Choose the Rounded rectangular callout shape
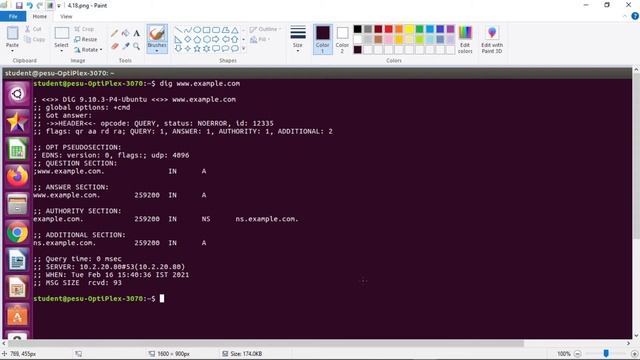Image resolution: width=640 pixels, height=360 pixels. click(x=216, y=49)
